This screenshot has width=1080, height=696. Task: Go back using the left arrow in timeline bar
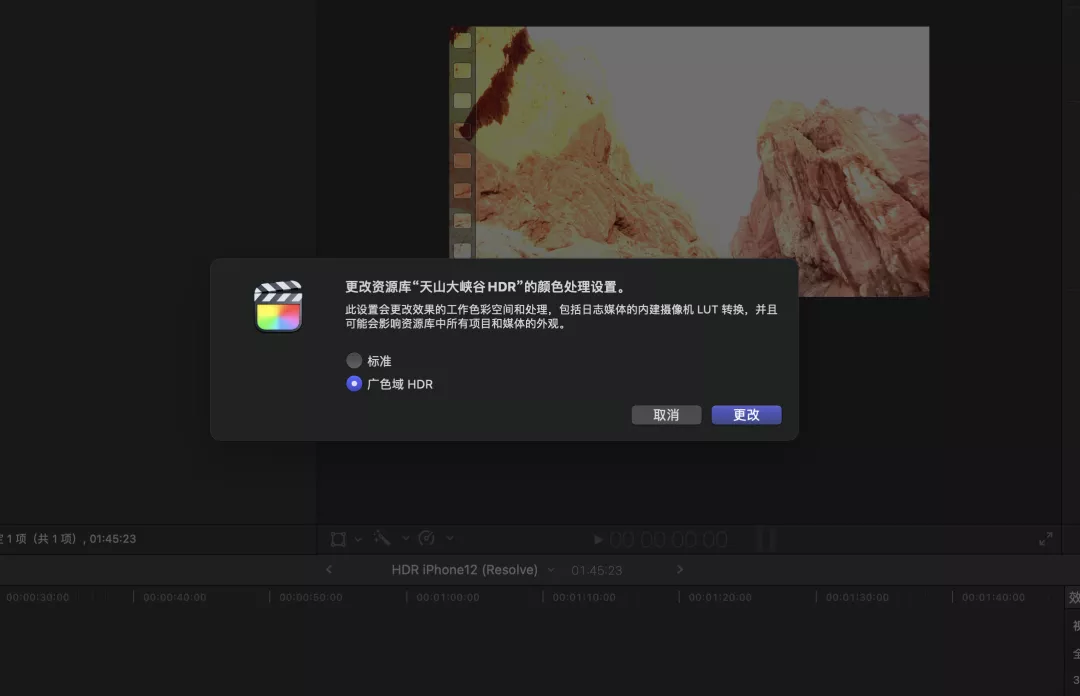pos(329,568)
